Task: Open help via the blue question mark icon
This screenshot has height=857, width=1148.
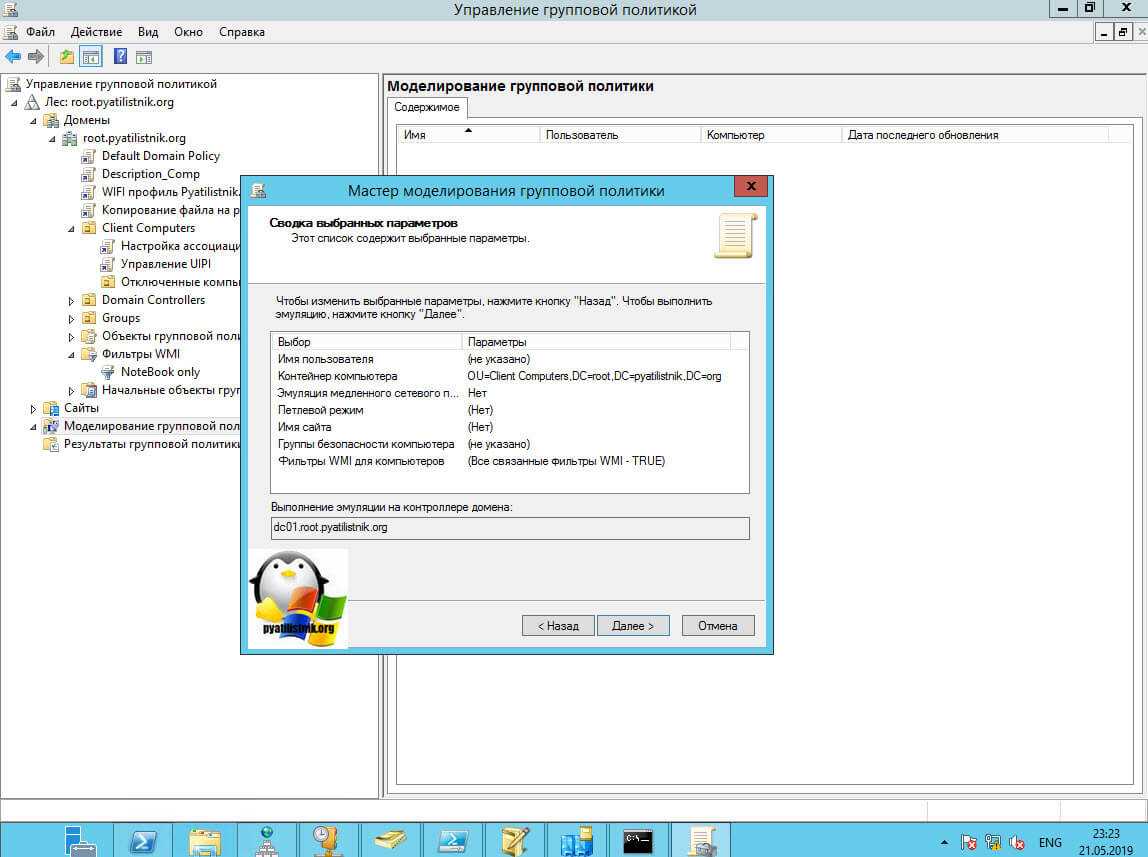Action: tap(120, 57)
